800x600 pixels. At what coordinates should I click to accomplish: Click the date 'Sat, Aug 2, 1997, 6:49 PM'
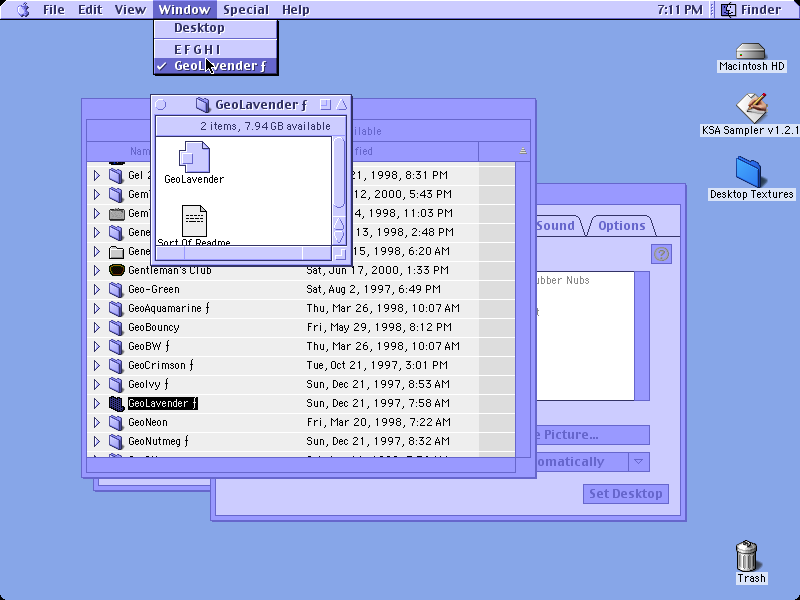373,289
